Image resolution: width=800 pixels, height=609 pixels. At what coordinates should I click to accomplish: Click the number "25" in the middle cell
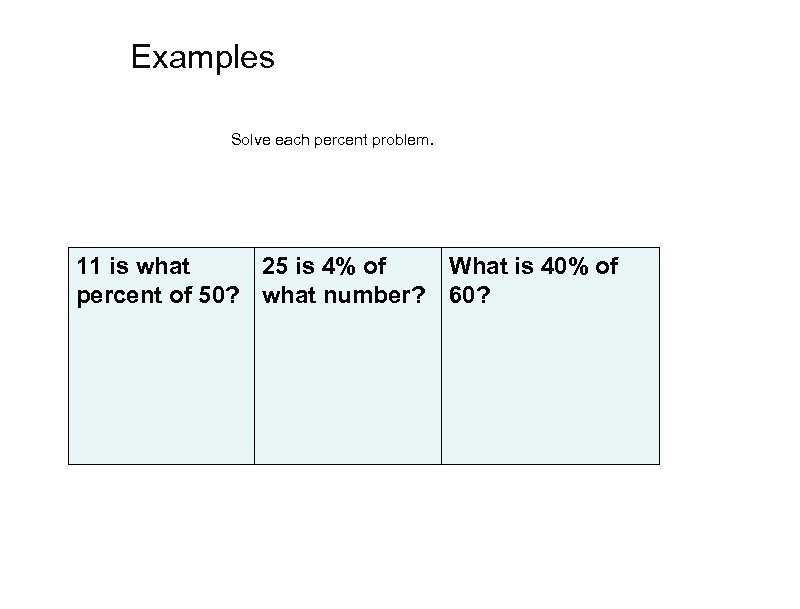pyautogui.click(x=276, y=267)
